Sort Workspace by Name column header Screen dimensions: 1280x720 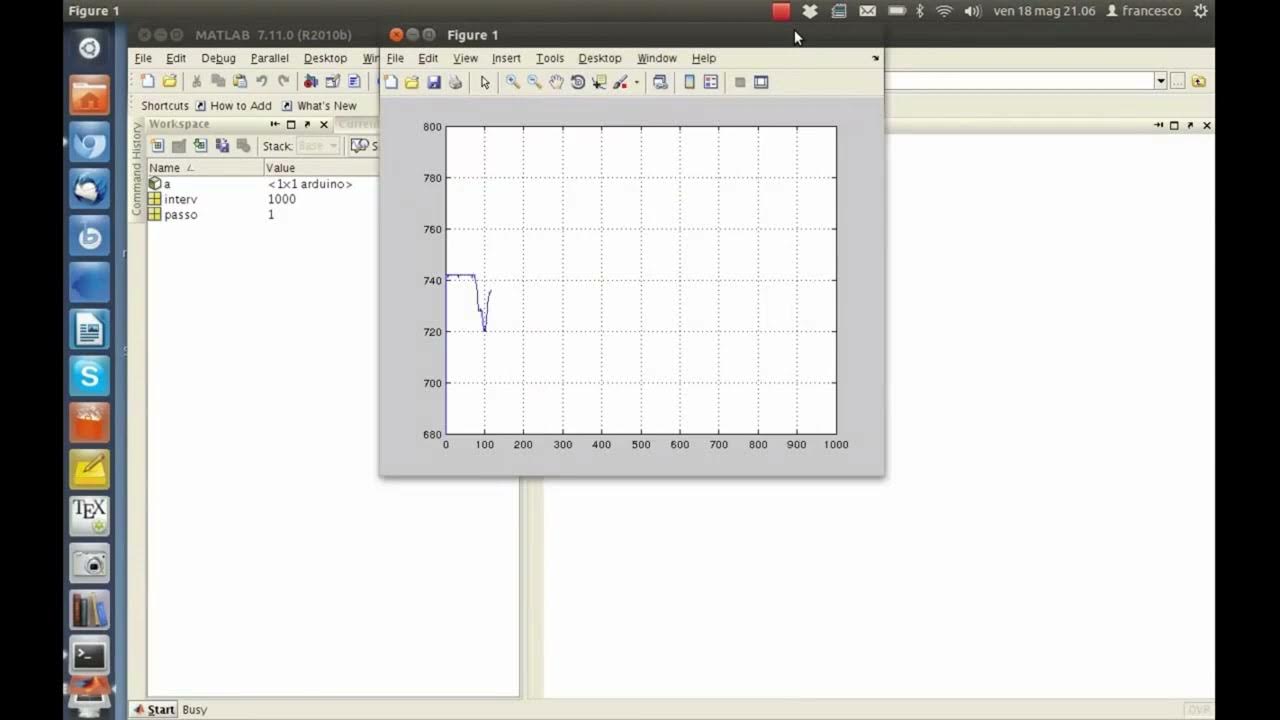tap(205, 168)
